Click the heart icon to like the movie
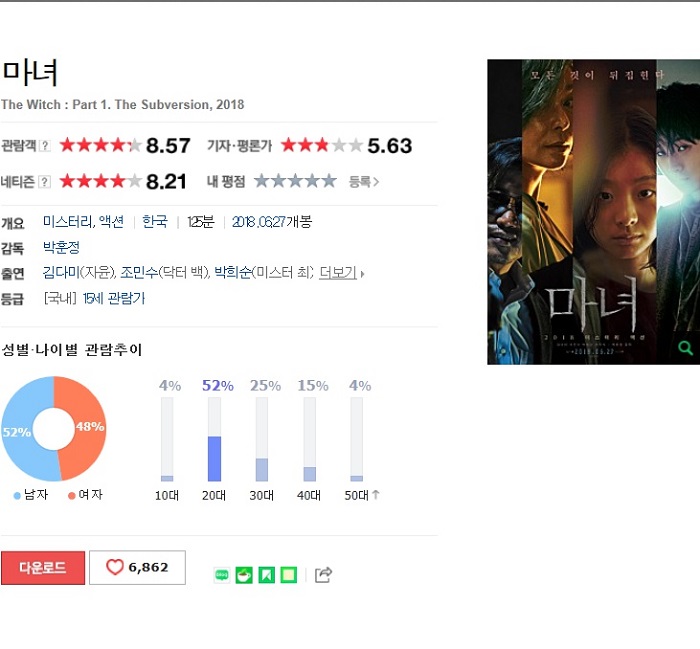The width and height of the screenshot is (700, 649). (x=115, y=567)
